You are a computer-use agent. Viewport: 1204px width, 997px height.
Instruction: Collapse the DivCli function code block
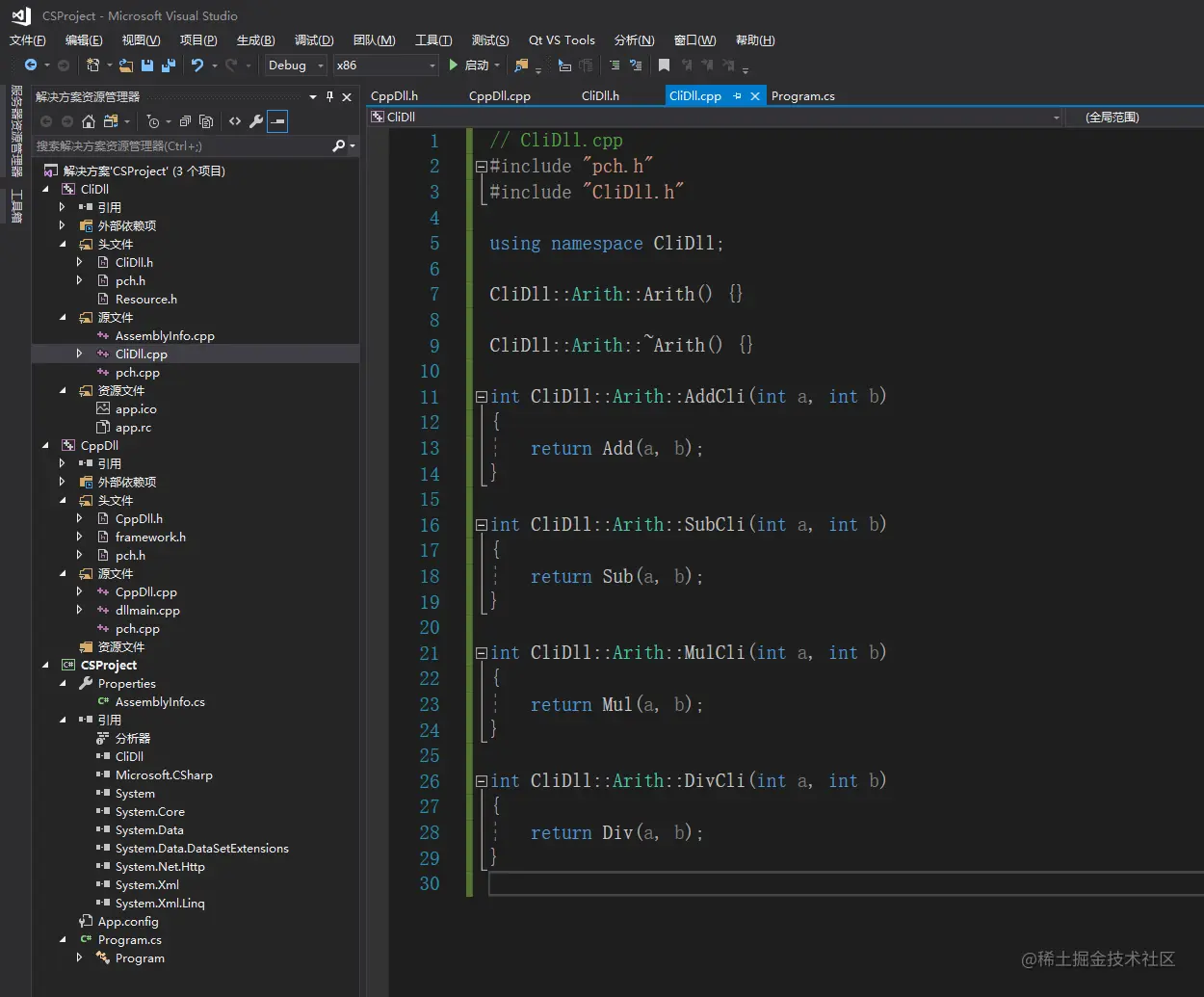pyautogui.click(x=481, y=781)
